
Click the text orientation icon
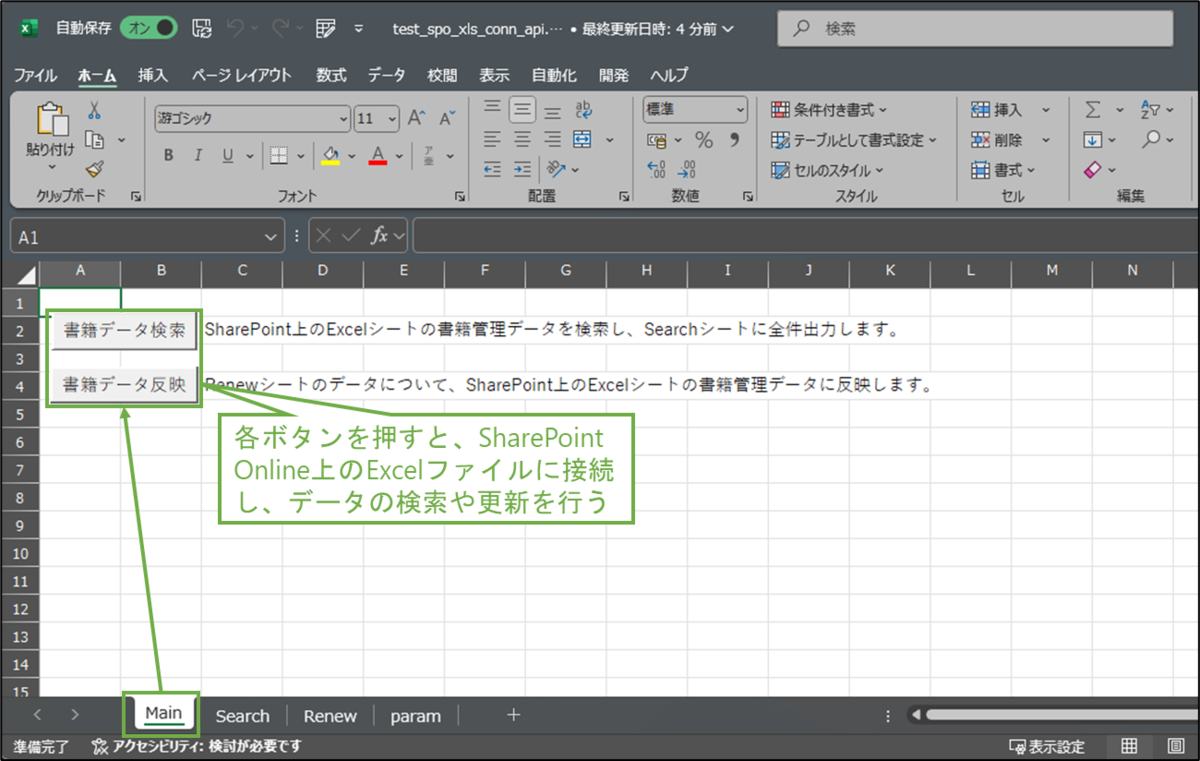(557, 169)
